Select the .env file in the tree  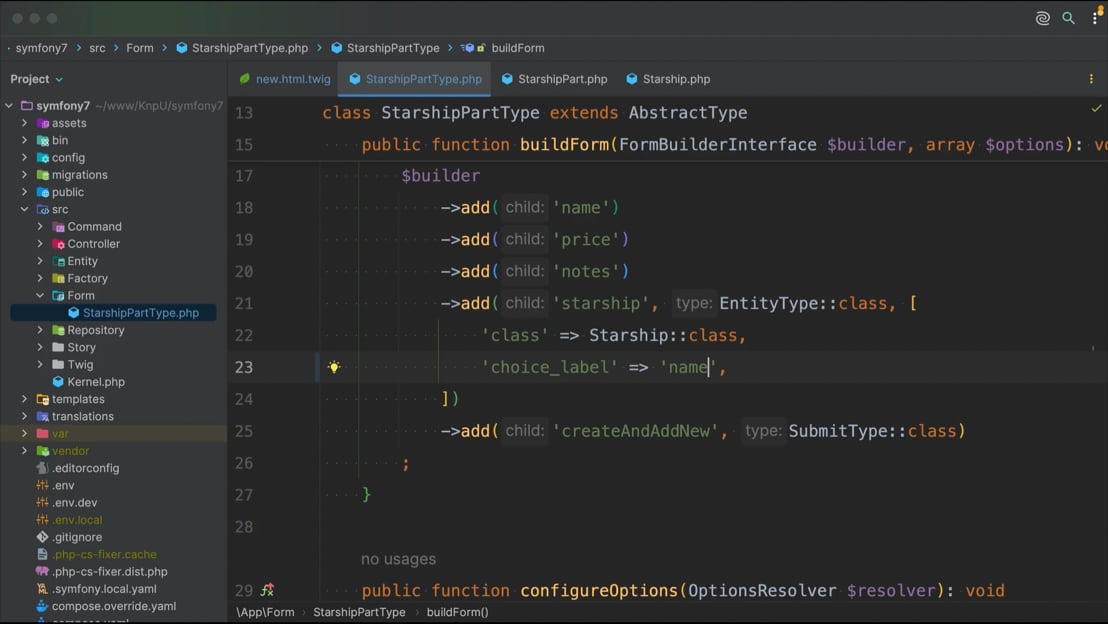[x=62, y=485]
